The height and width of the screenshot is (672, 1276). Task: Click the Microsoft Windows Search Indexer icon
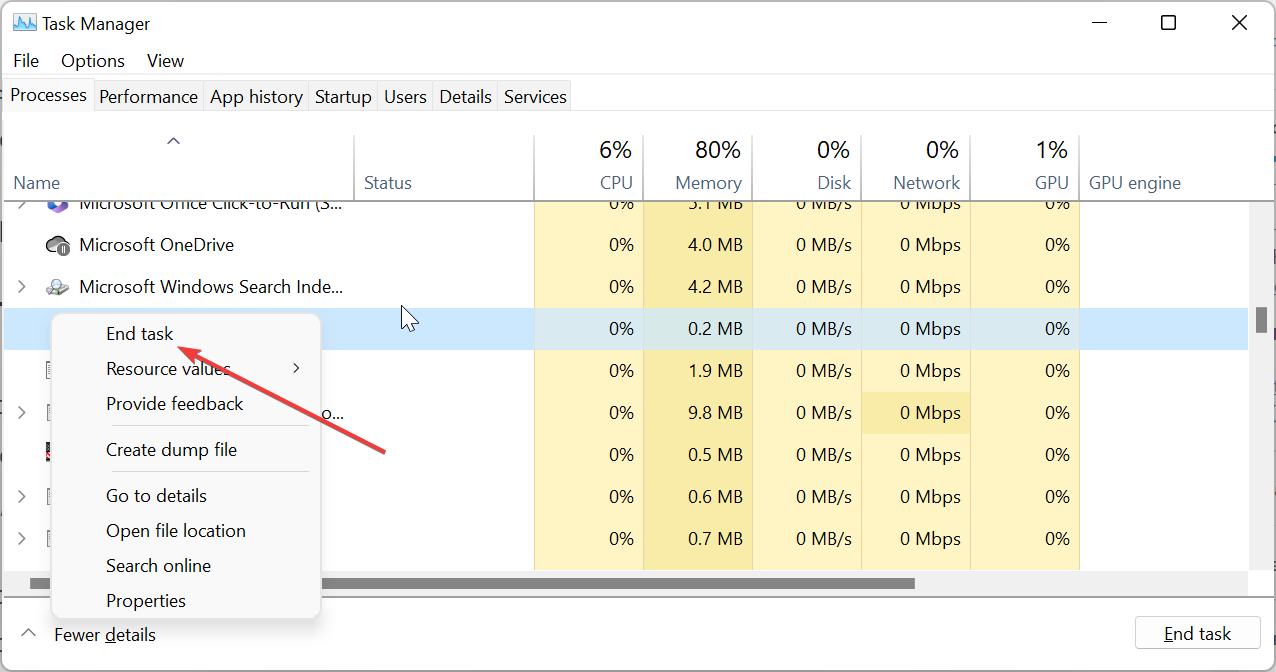coord(58,287)
